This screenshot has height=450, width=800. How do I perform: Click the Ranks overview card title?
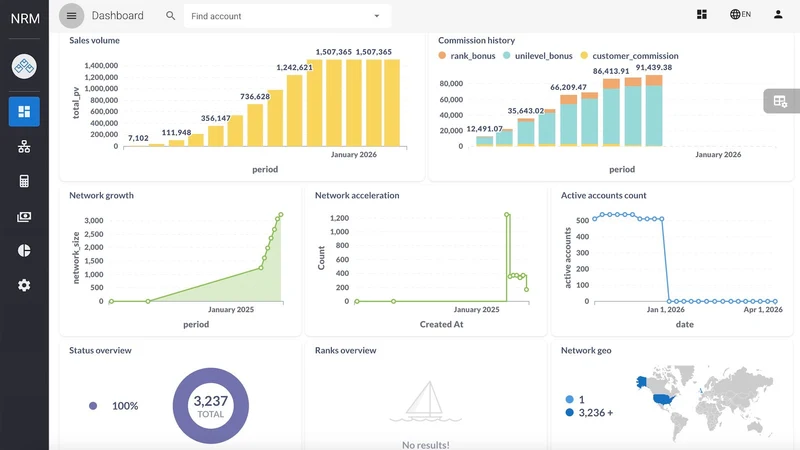pos(345,351)
